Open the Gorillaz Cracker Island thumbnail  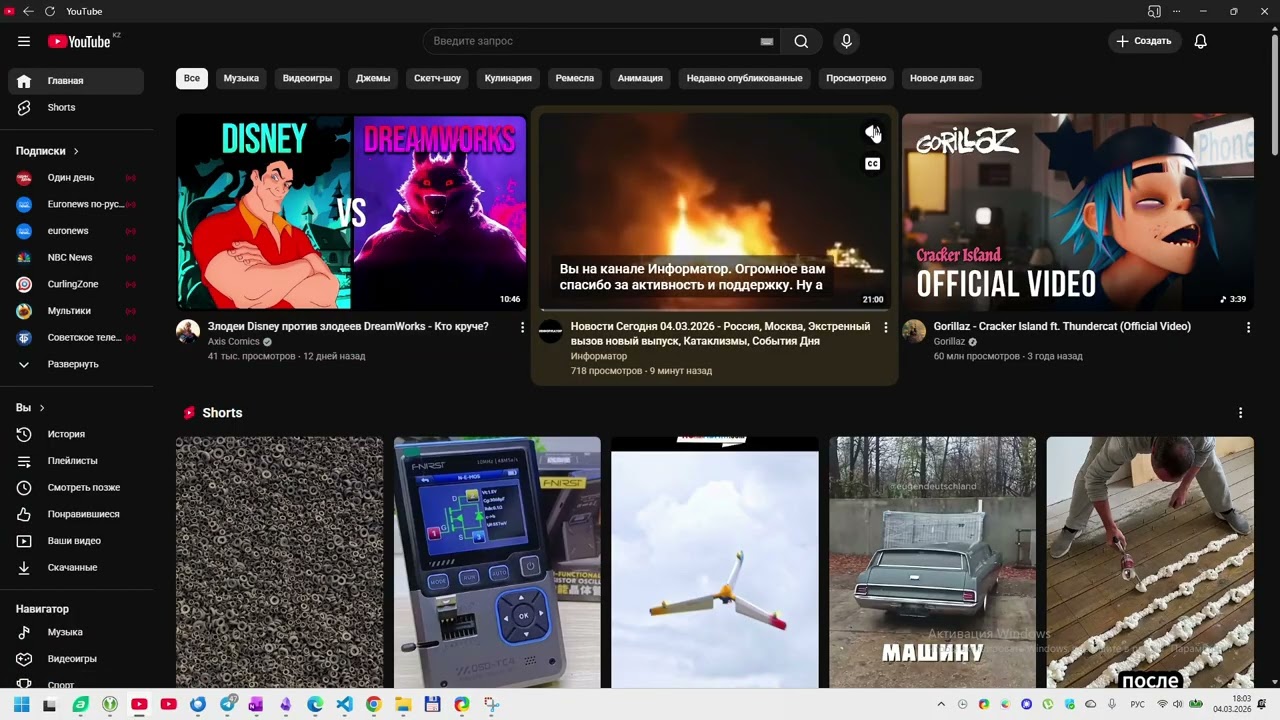pos(1077,213)
